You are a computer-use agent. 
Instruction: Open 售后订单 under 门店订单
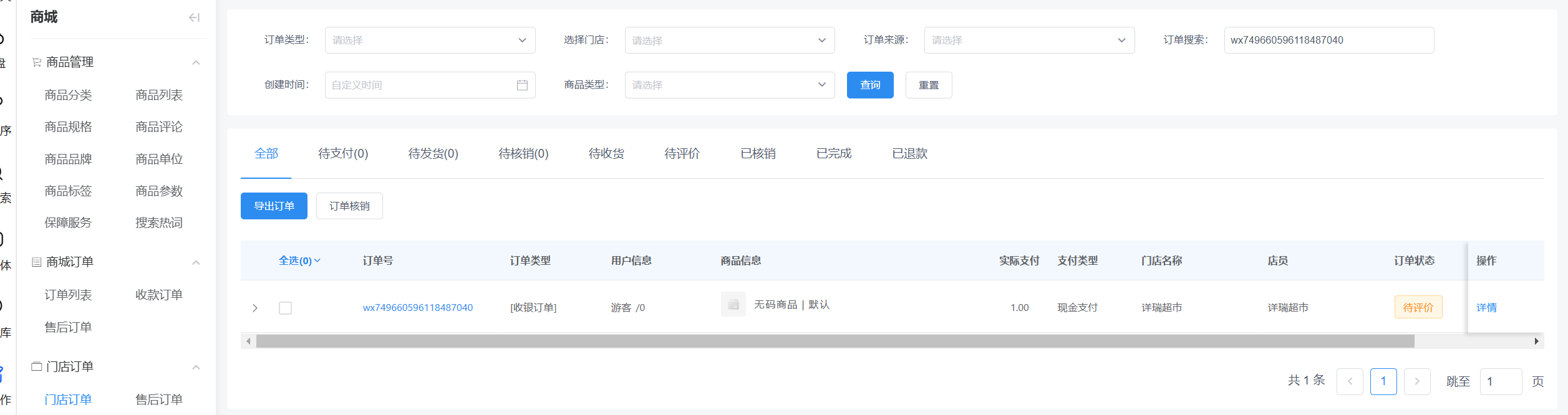coord(159,399)
